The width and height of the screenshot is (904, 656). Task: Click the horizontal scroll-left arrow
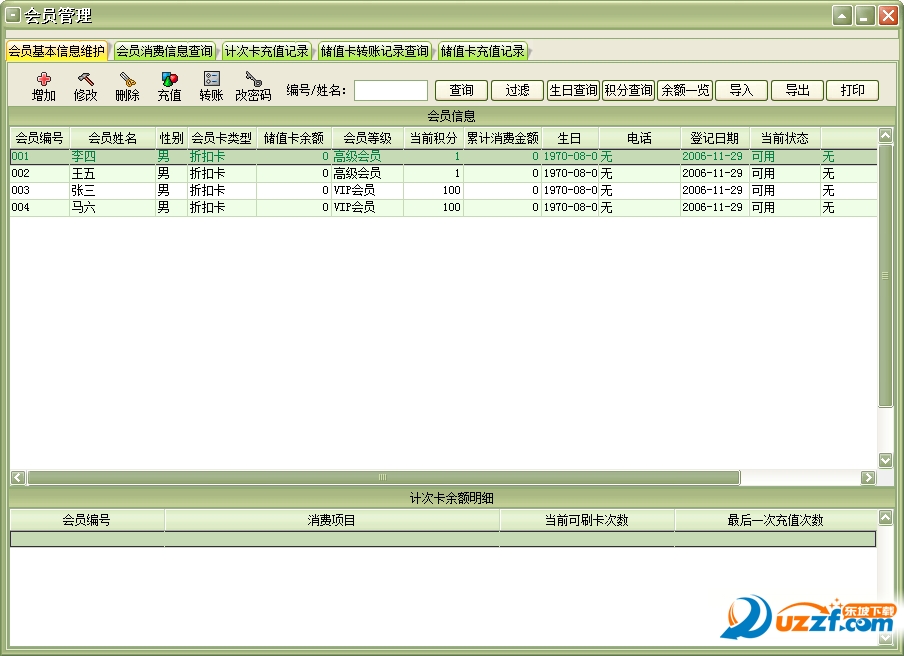click(18, 477)
